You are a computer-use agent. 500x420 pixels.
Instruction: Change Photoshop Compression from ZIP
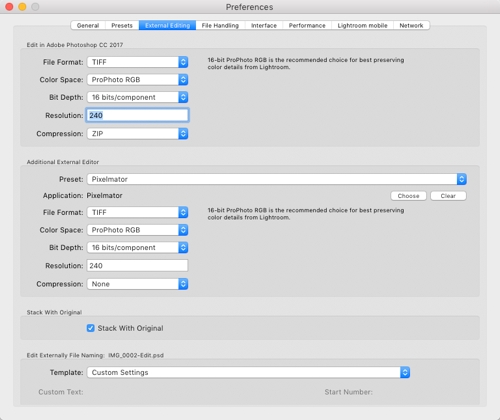pyautogui.click(x=137, y=134)
